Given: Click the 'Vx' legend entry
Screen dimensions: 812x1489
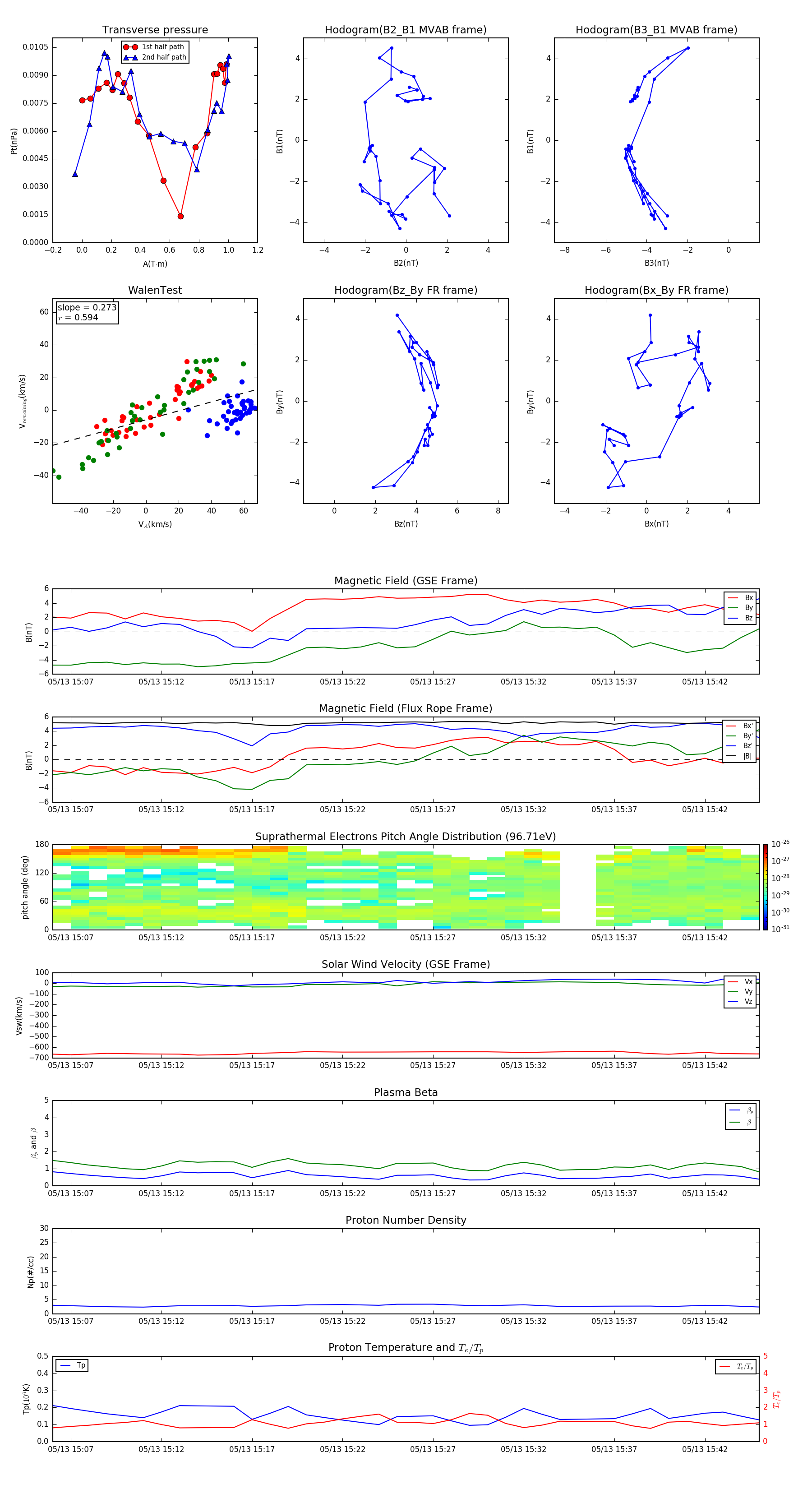Looking at the screenshot, I should pos(740,981).
